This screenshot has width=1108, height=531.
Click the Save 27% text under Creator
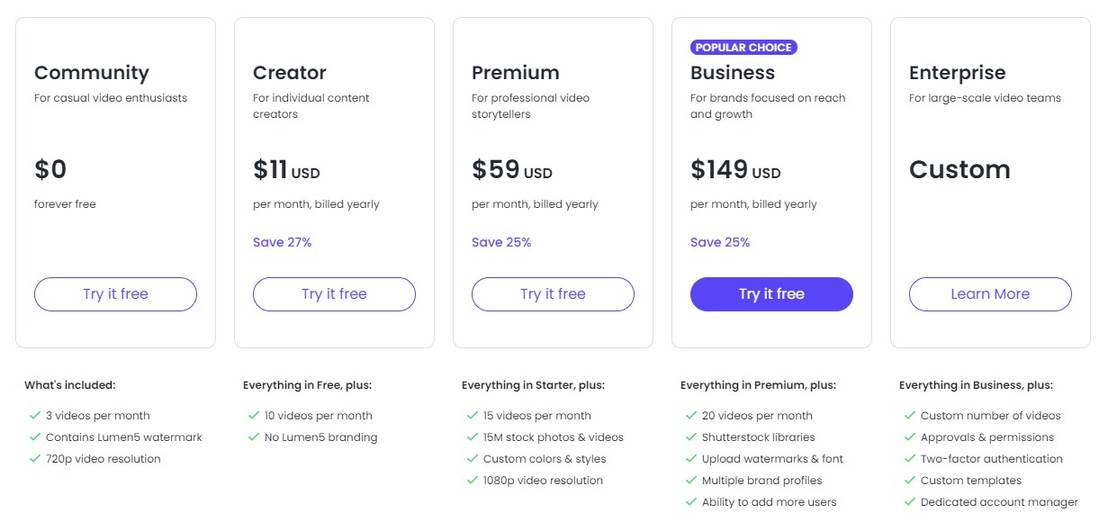click(282, 243)
